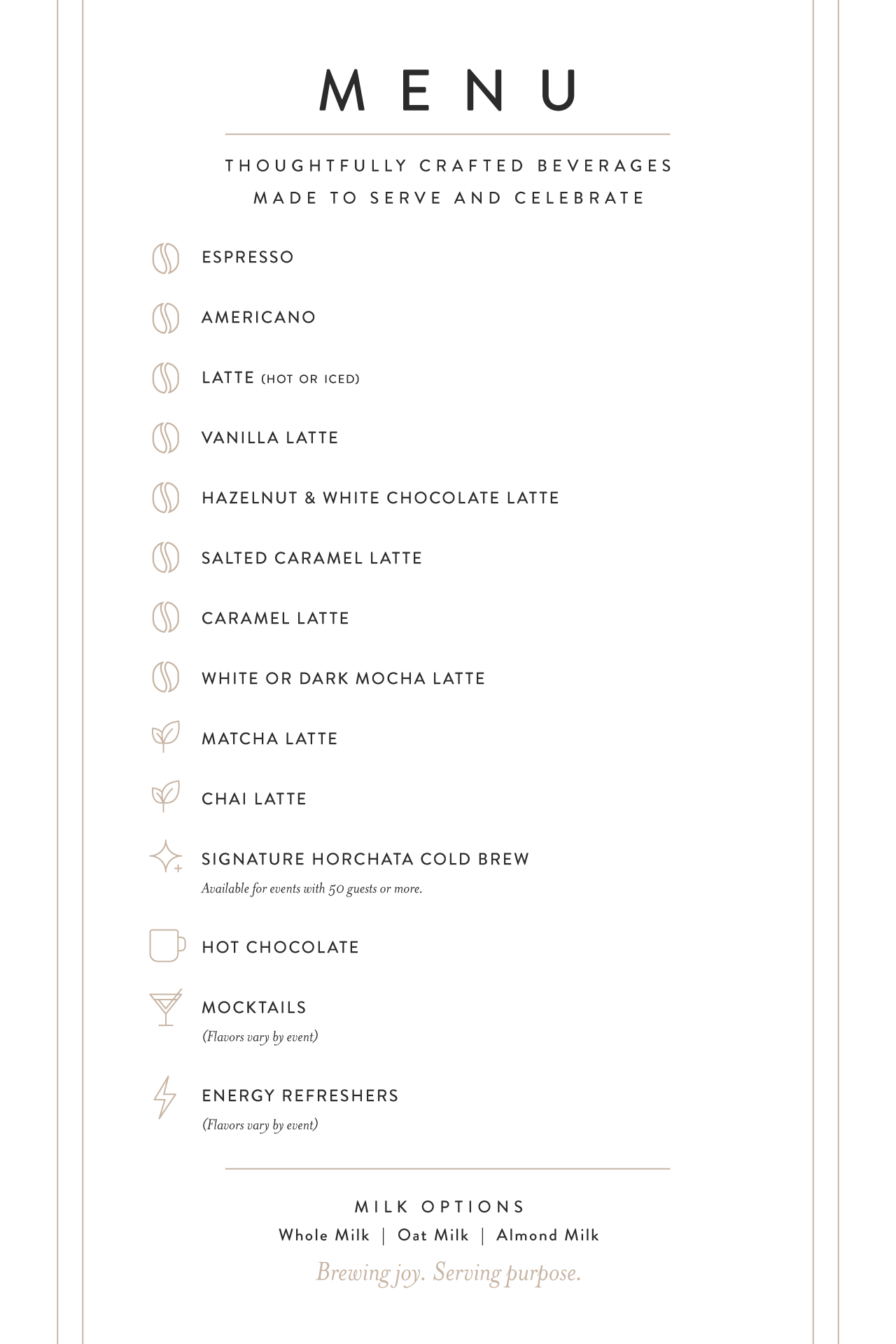The image size is (896, 1344).
Task: Choose the Oat Milk option
Action: click(433, 1235)
